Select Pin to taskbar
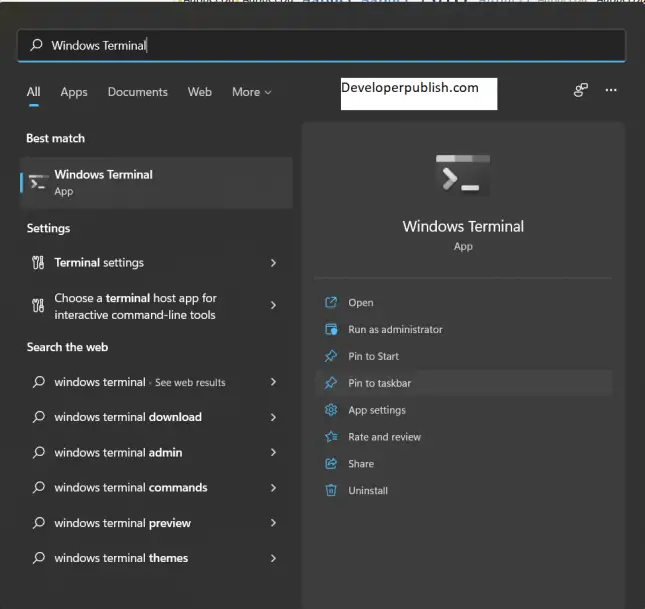Image resolution: width=645 pixels, height=609 pixels. click(380, 383)
